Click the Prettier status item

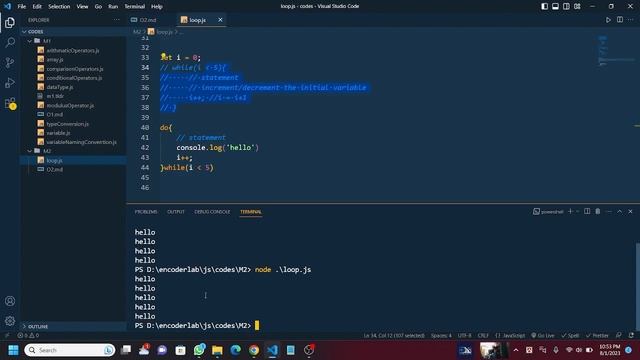(x=597, y=336)
